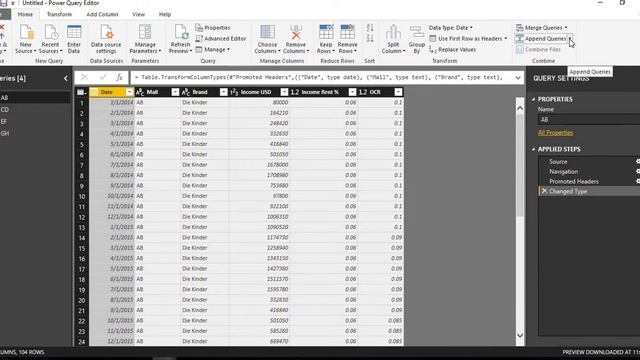Open Mall column filter dropdown
640x360 pixels.
pyautogui.click(x=175, y=92)
